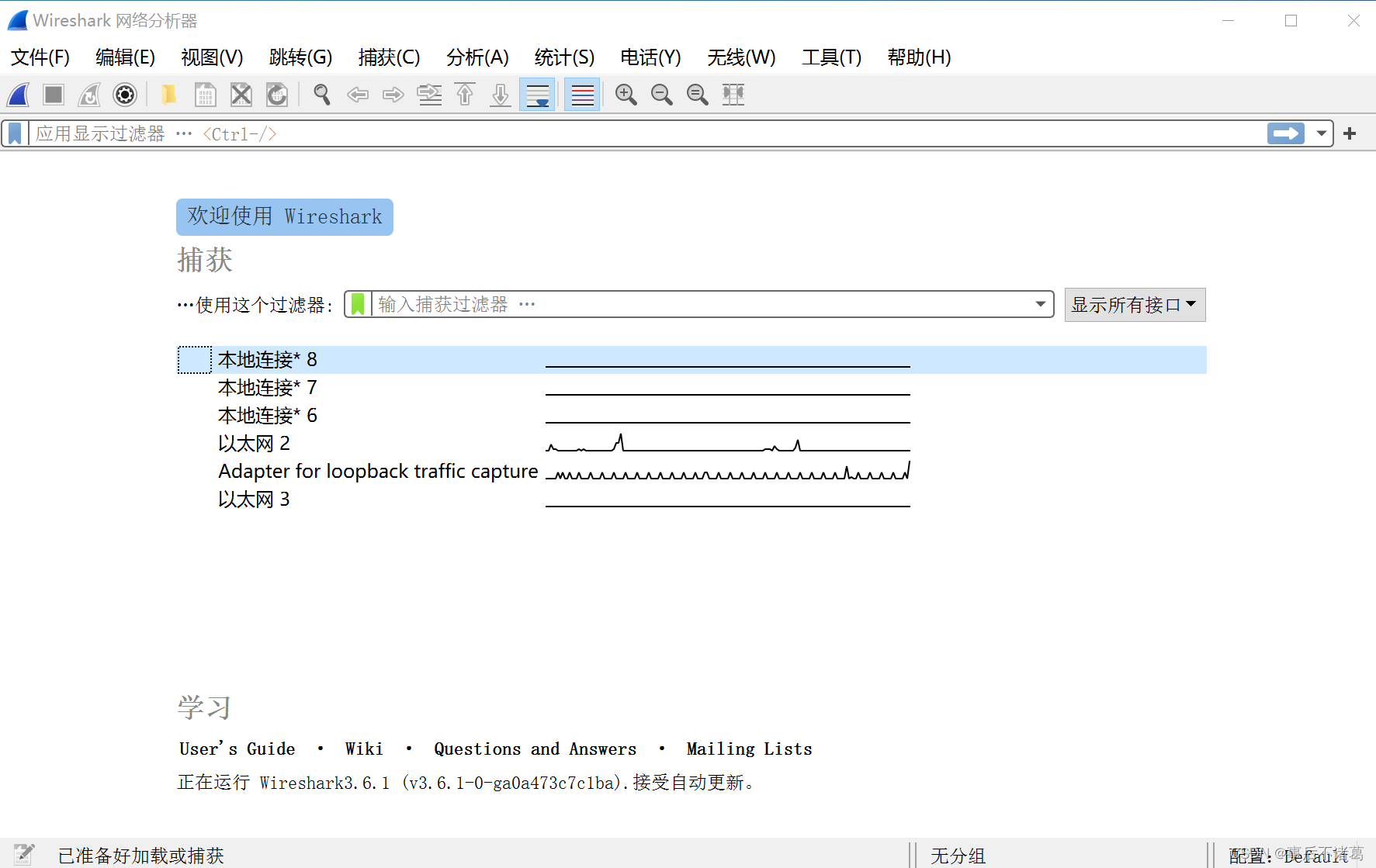Open capture filter history dropdown arrow
This screenshot has width=1376, height=868.
tap(1041, 304)
